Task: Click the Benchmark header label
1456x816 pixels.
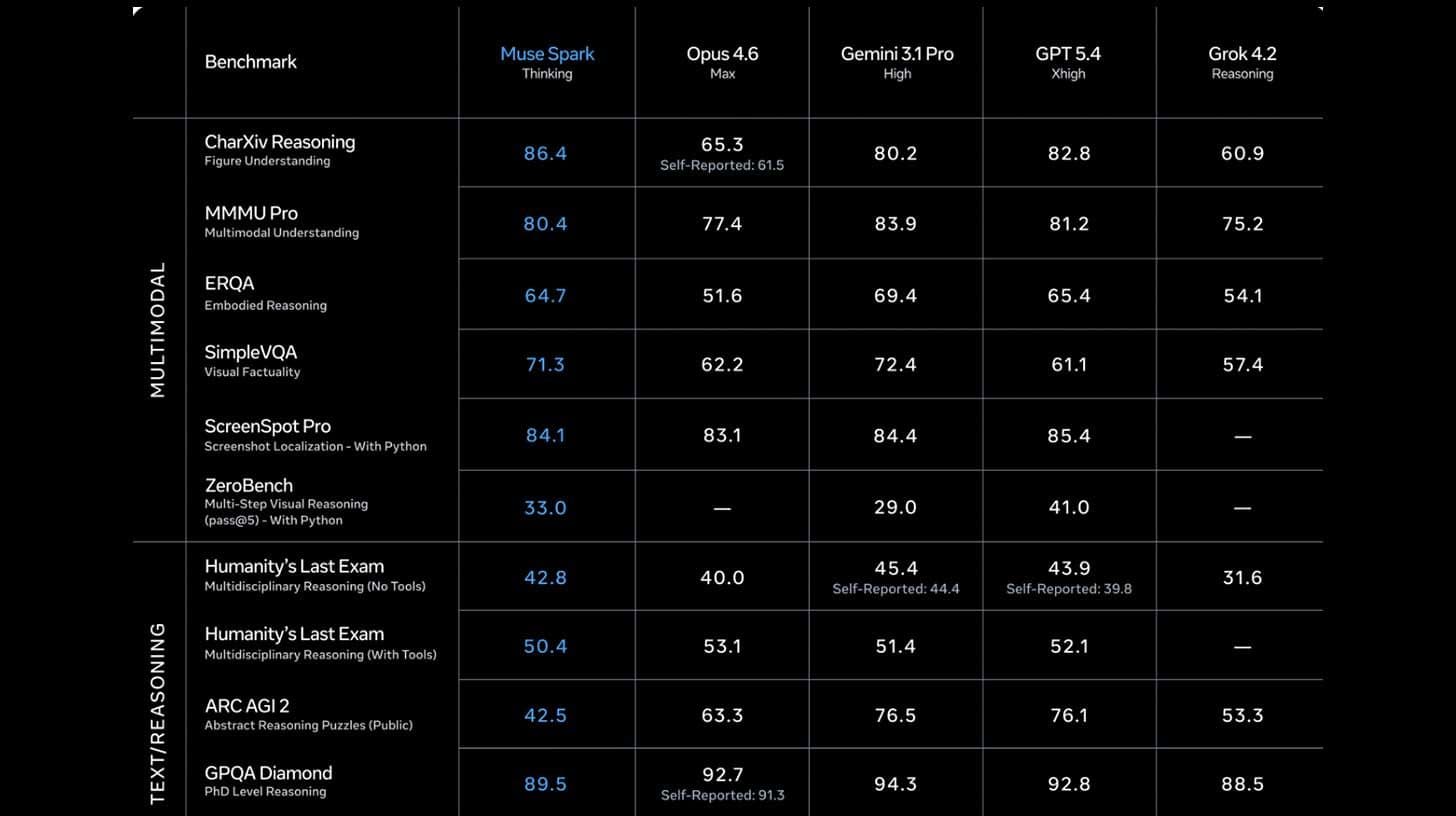Action: 250,62
